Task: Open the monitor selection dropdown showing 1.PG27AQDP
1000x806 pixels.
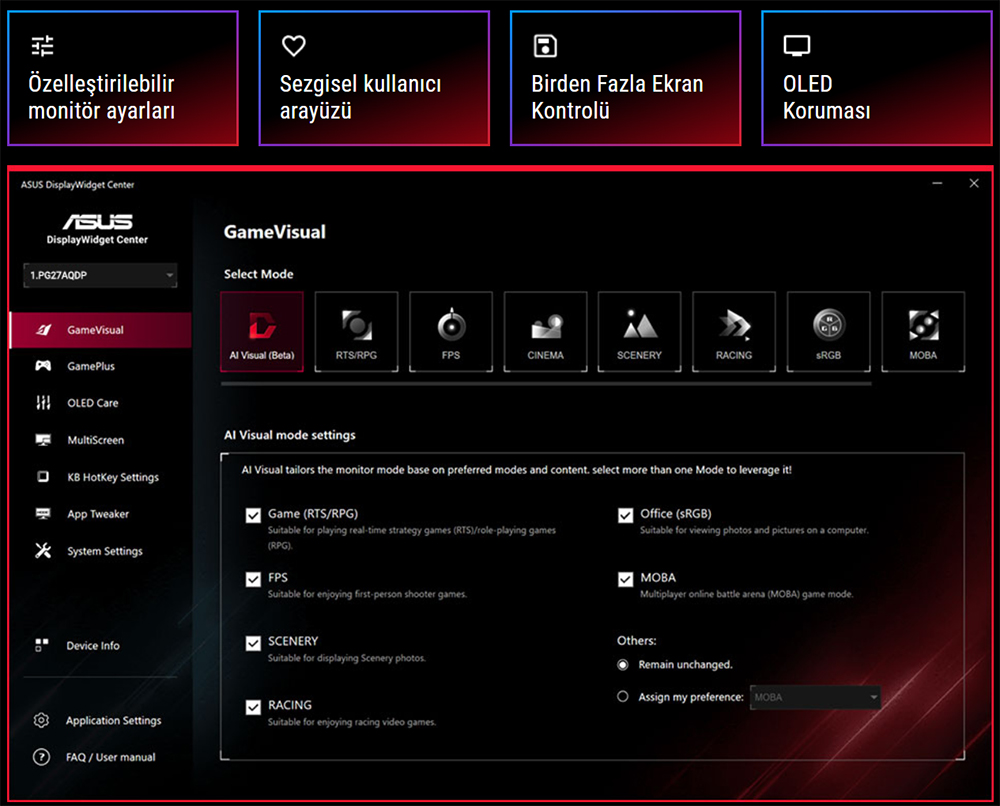Action: 99,275
